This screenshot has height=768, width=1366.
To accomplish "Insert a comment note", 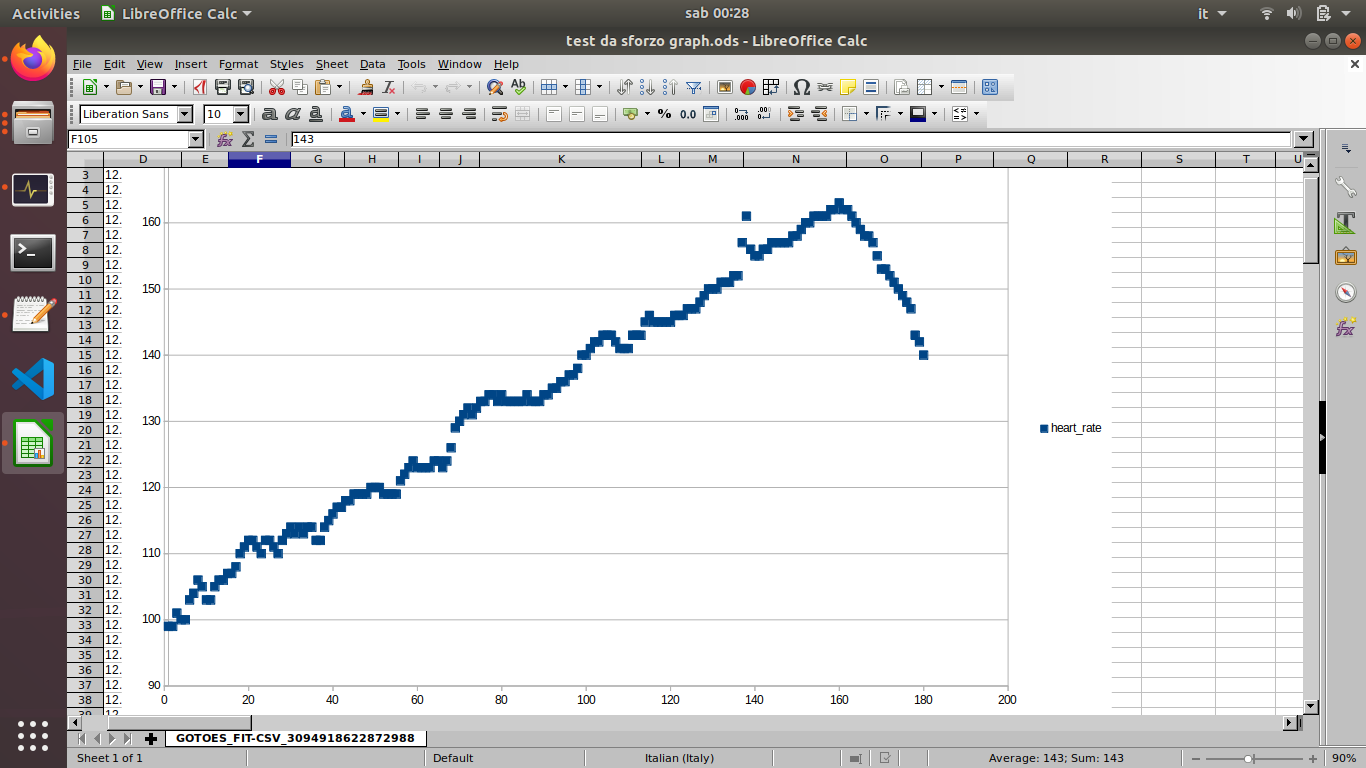I will click(848, 87).
